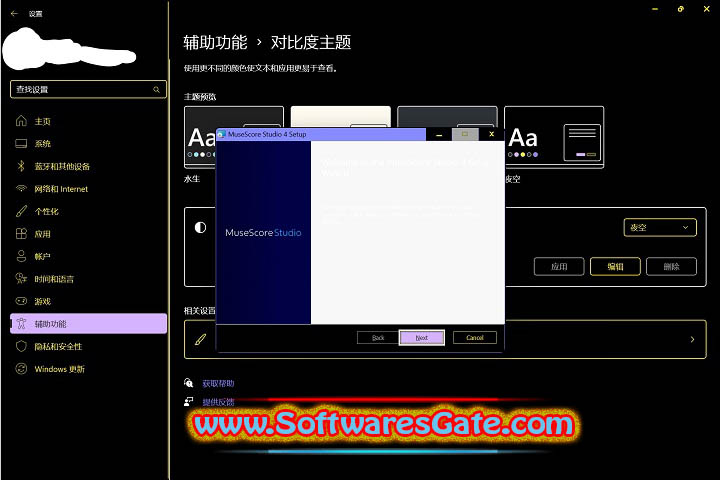This screenshot has width=720, height=480.
Task: Click the monitor icon next to 系统
Action: [21, 143]
